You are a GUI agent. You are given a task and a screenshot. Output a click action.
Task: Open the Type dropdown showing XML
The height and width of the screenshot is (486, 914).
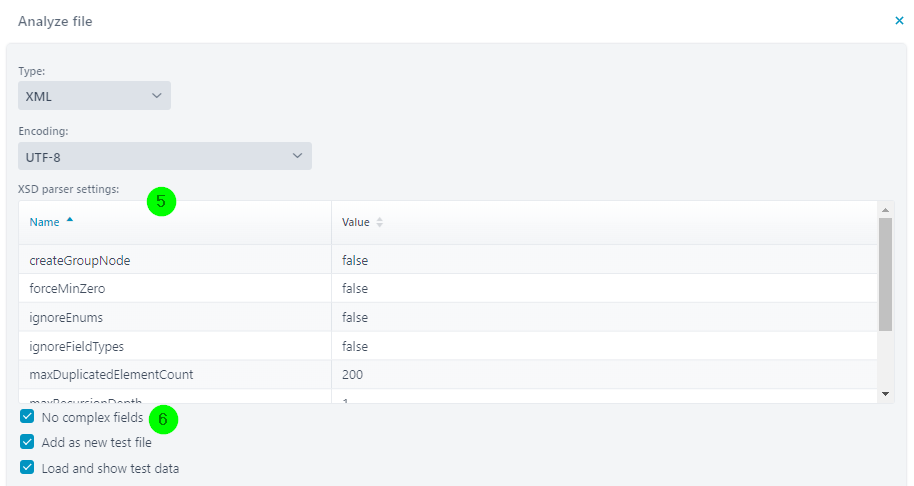[x=94, y=96]
